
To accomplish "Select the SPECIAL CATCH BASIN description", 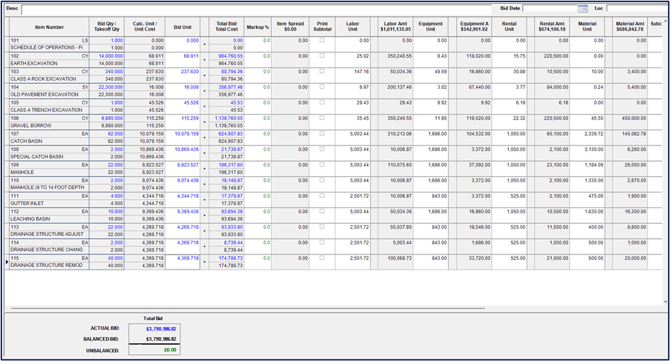I will pos(49,157).
